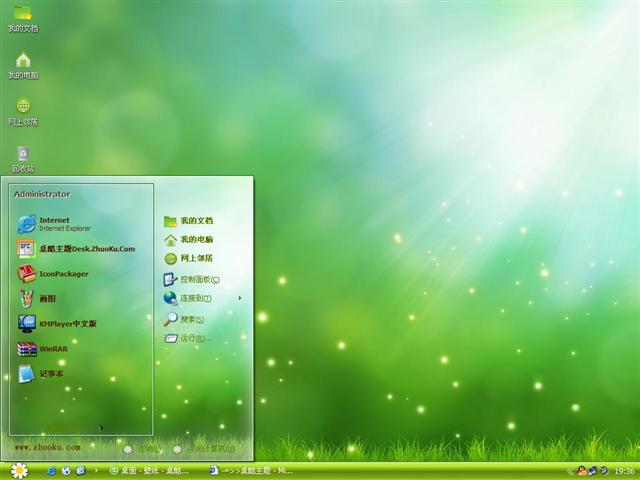Screen dimensions: 640x480
Task: Open the 我的电脑 house icon on the desktop
Action: (x=23, y=66)
